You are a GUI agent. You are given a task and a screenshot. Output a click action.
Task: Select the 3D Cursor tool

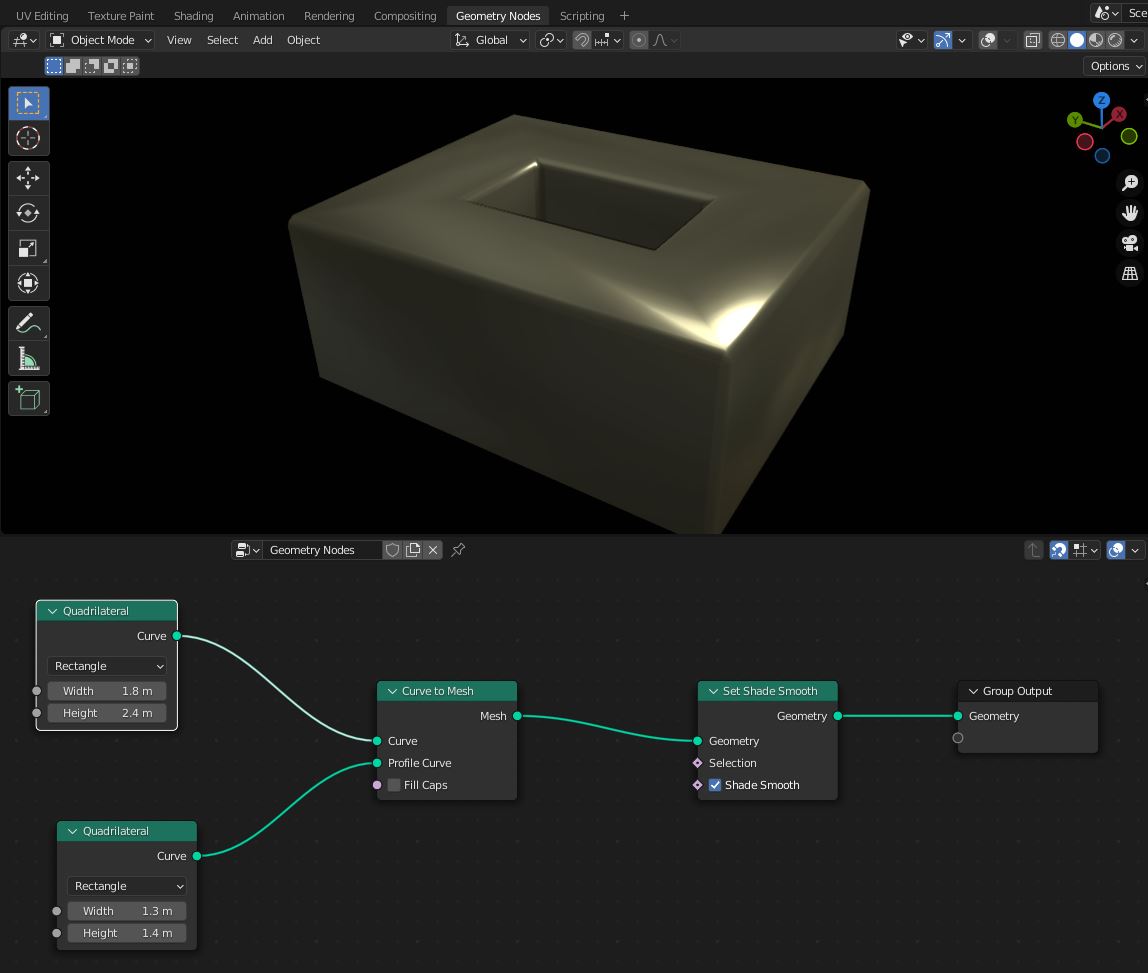point(28,138)
